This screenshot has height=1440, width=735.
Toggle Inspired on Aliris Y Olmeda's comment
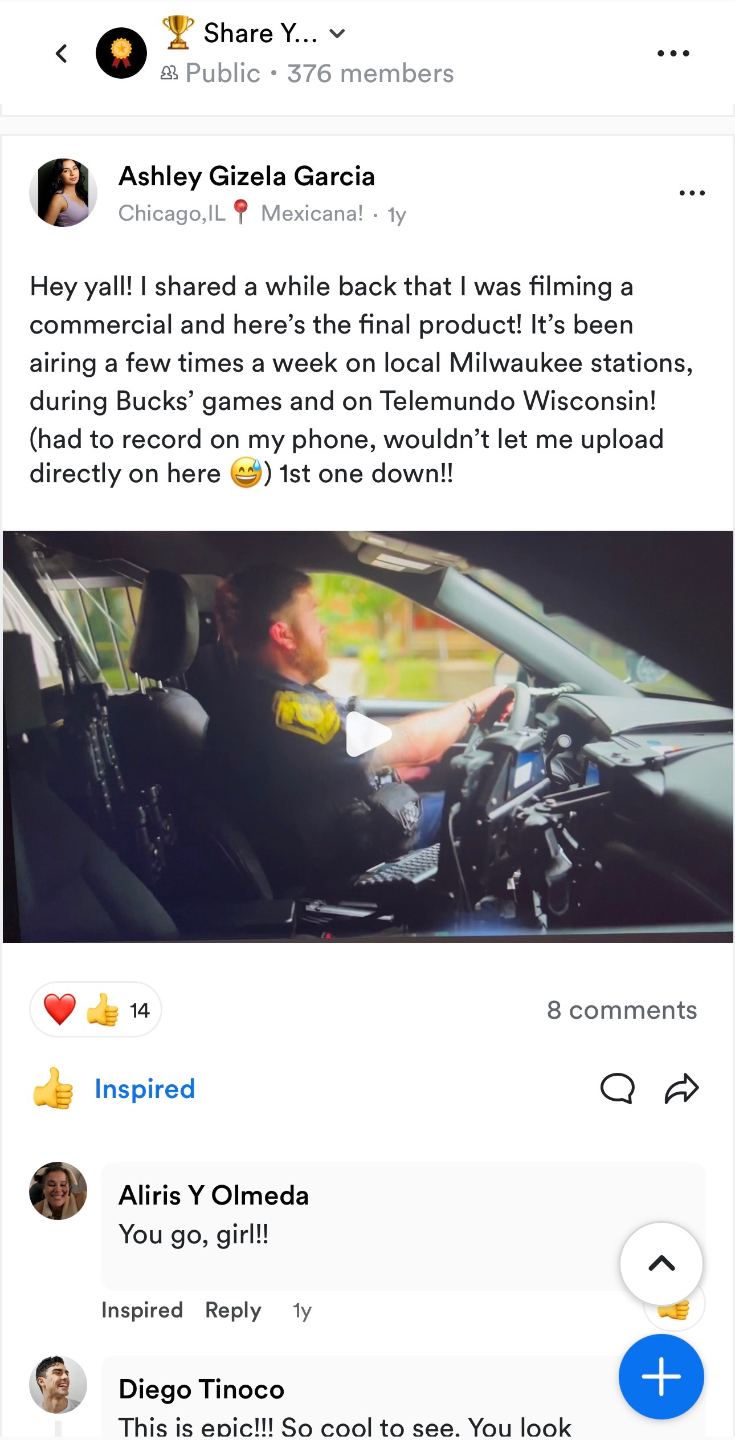(142, 1310)
